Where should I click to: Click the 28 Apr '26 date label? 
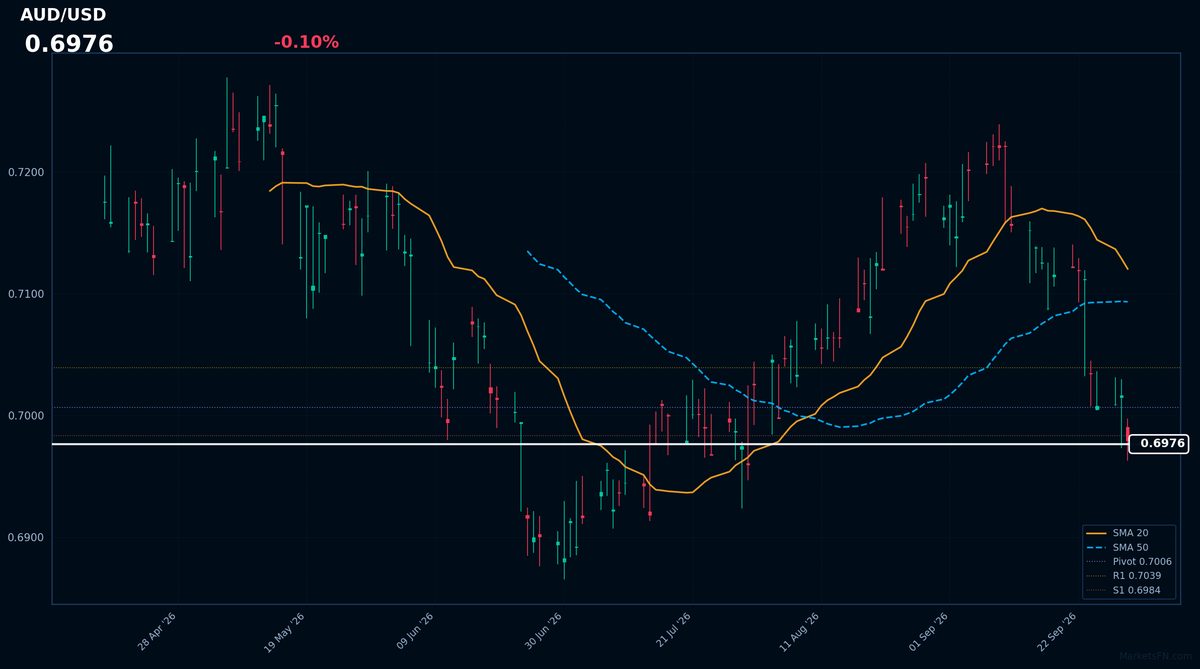coord(157,633)
